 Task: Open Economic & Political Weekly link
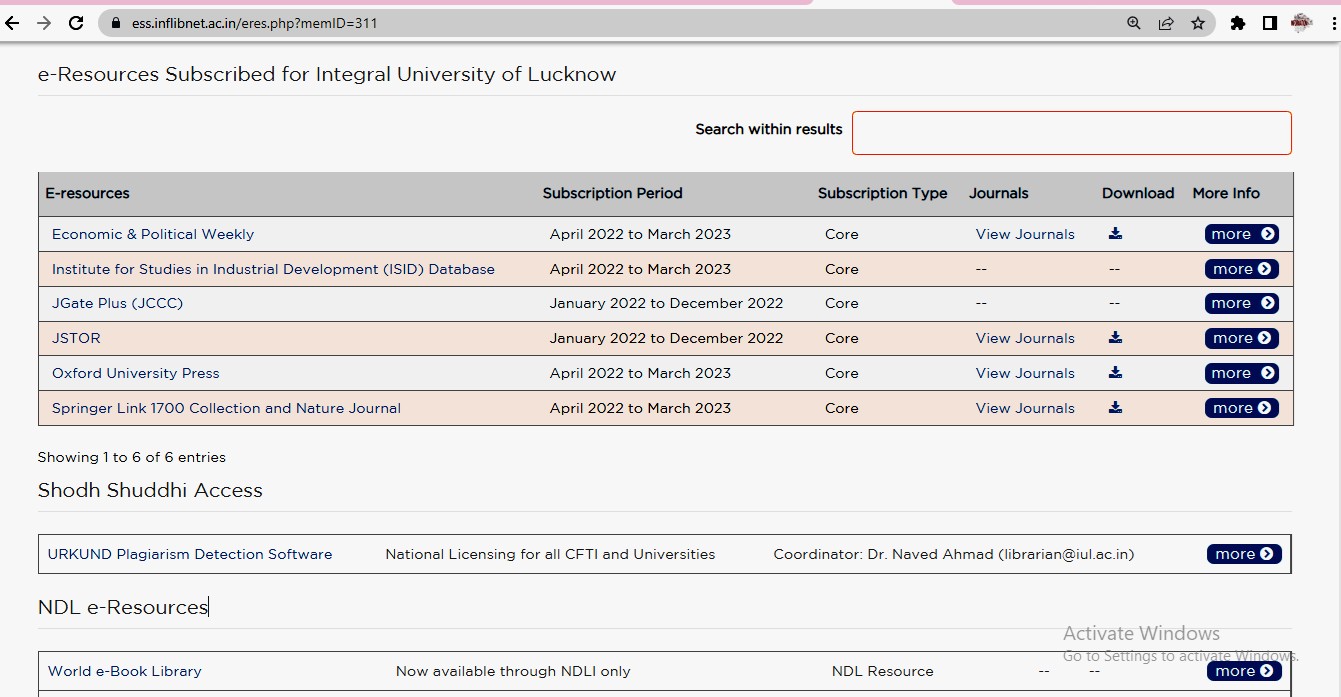point(153,234)
